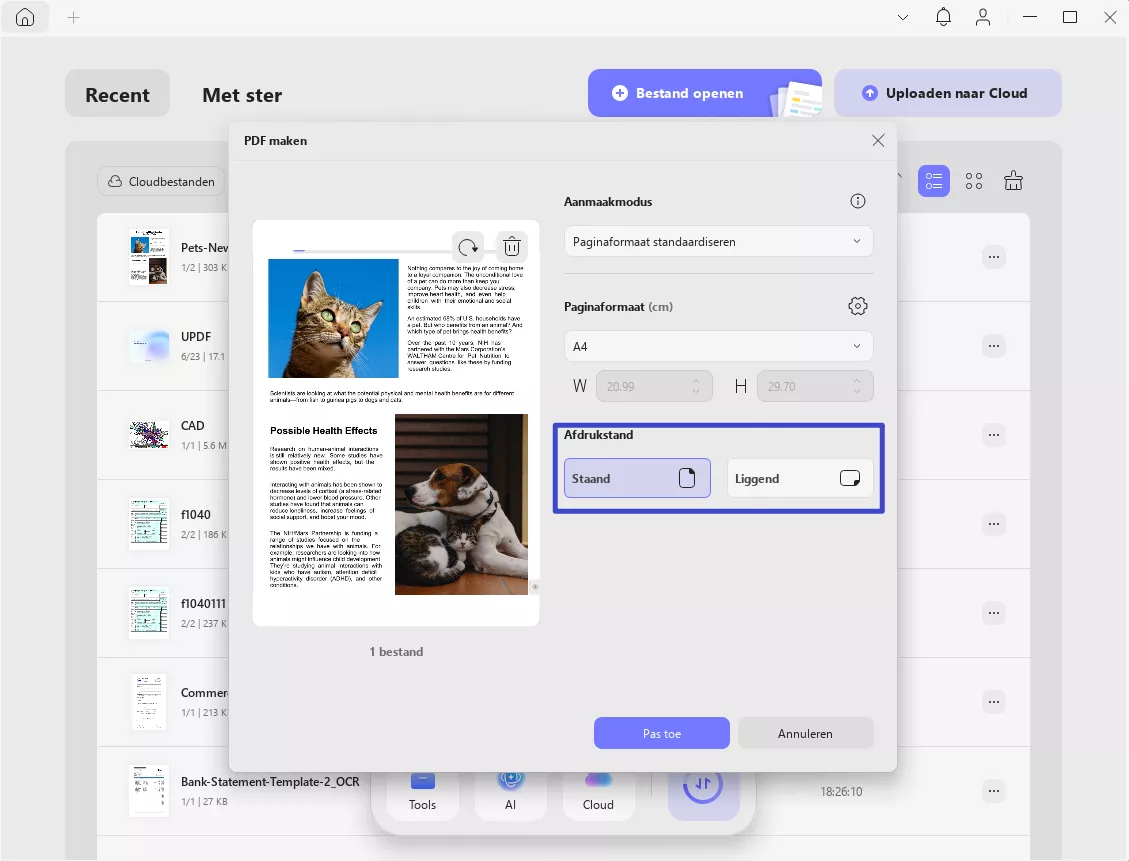This screenshot has height=861, width=1129.
Task: Select the file name Bank-Statement-Template-2_OCR
Action: (x=270, y=782)
